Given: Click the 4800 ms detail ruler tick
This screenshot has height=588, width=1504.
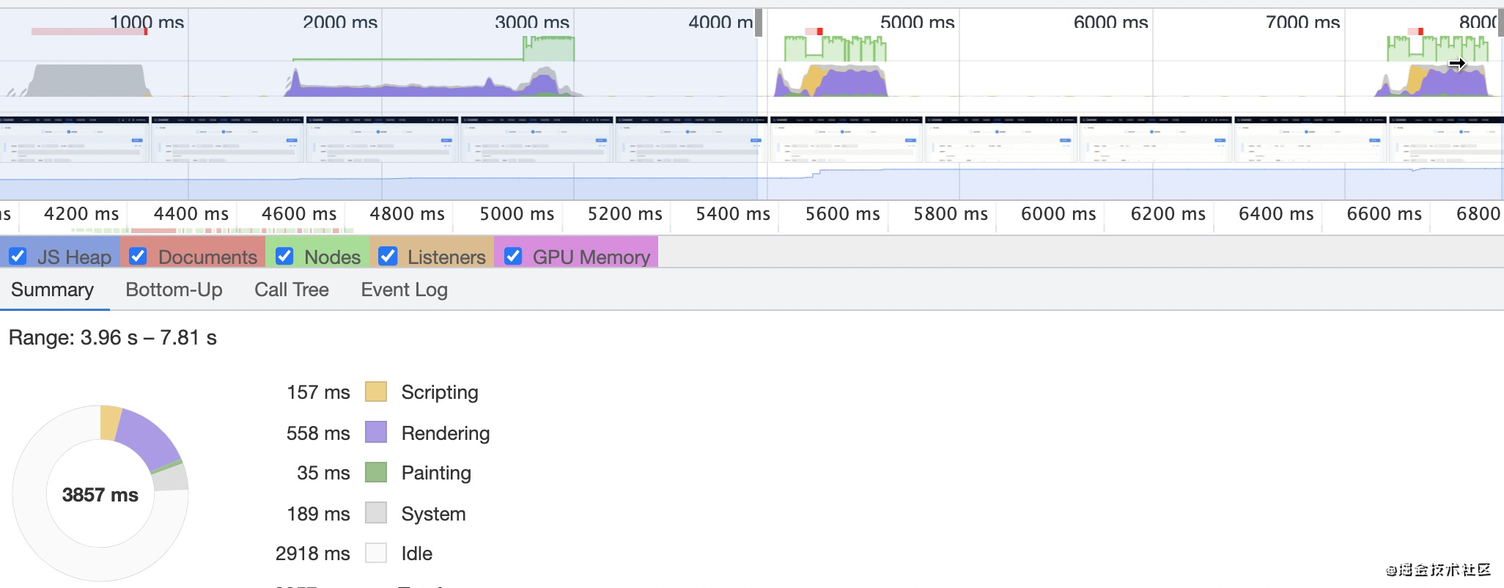Looking at the screenshot, I should [x=407, y=214].
